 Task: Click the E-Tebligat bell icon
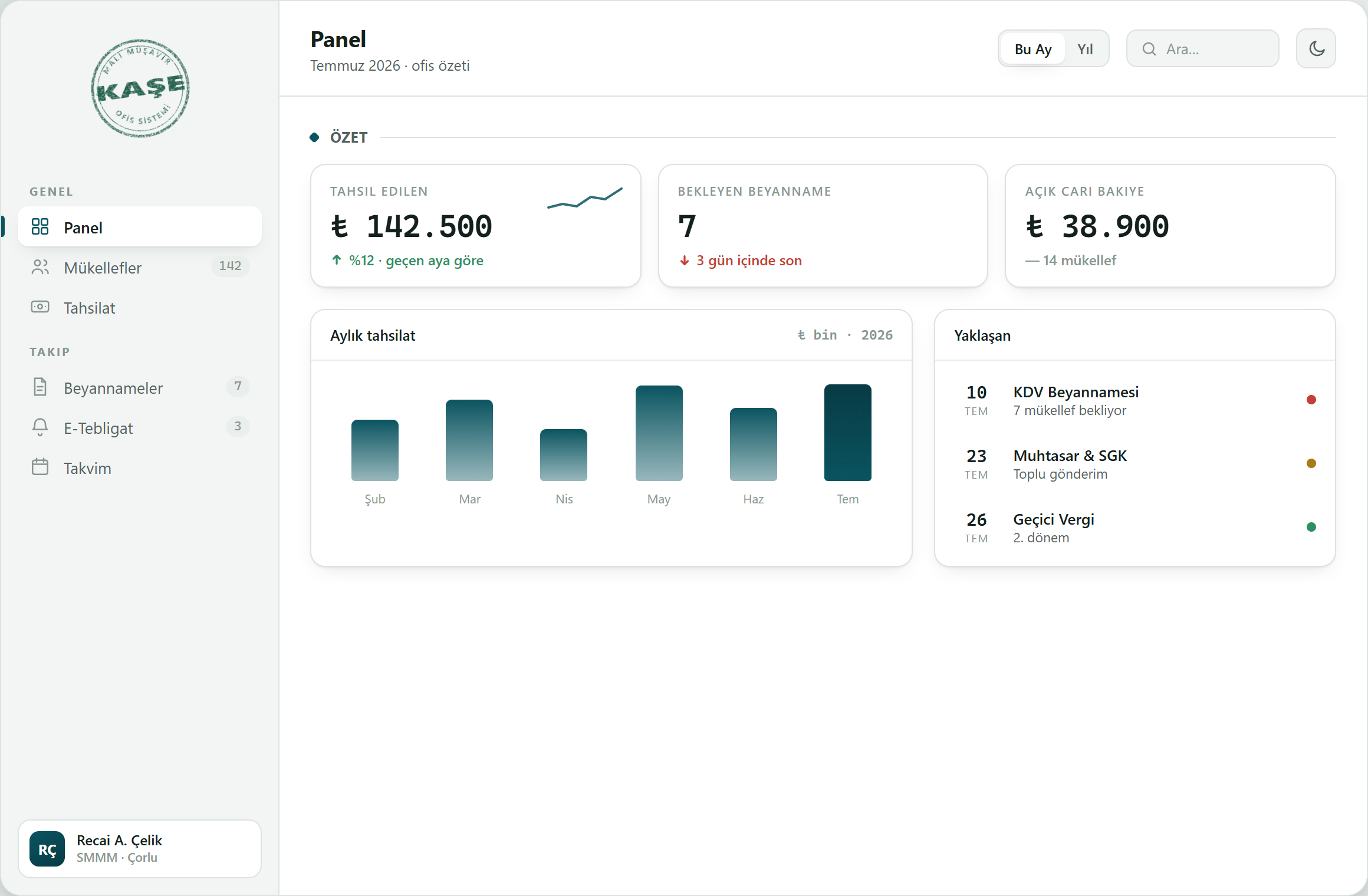[x=40, y=427]
